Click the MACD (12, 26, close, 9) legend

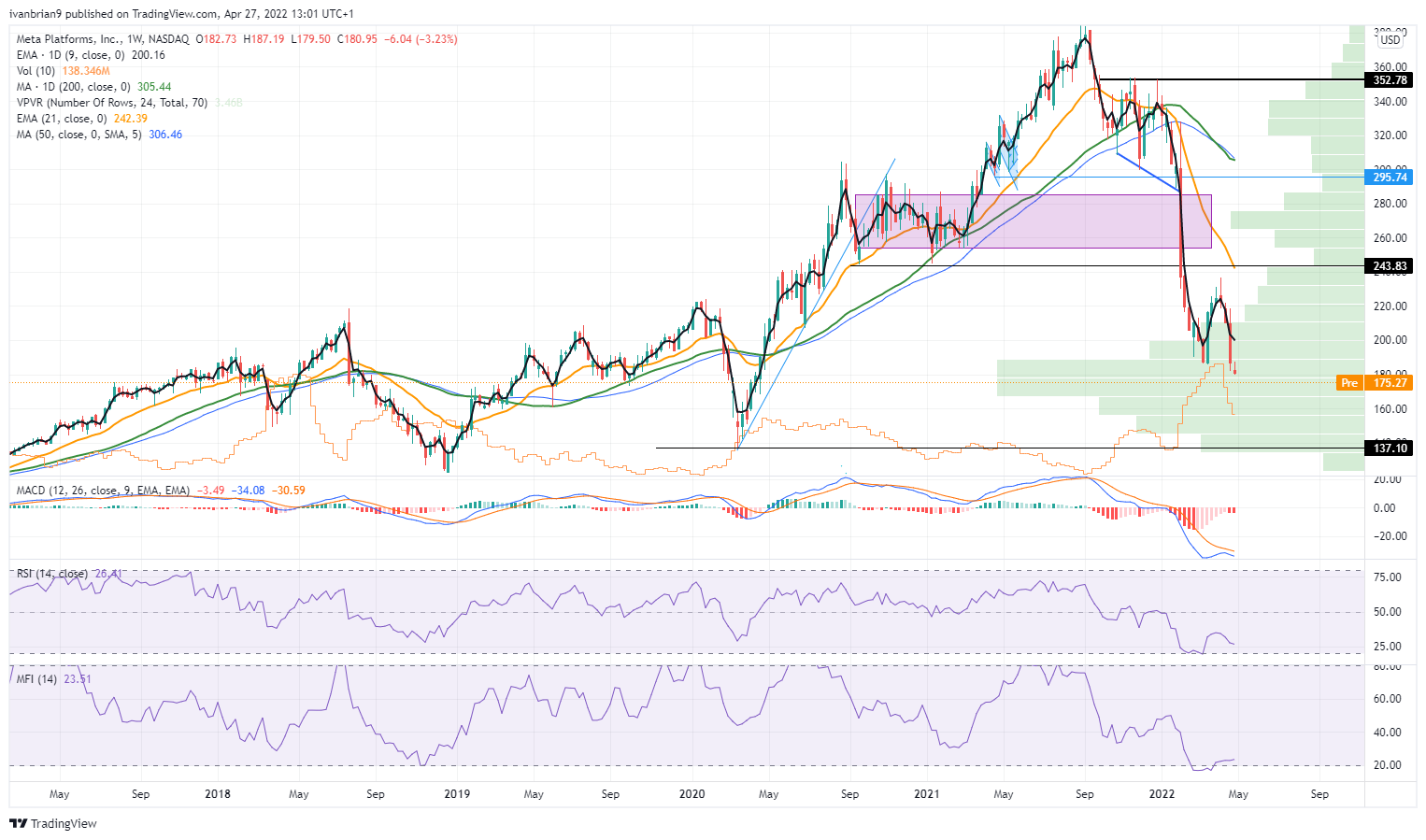point(103,491)
